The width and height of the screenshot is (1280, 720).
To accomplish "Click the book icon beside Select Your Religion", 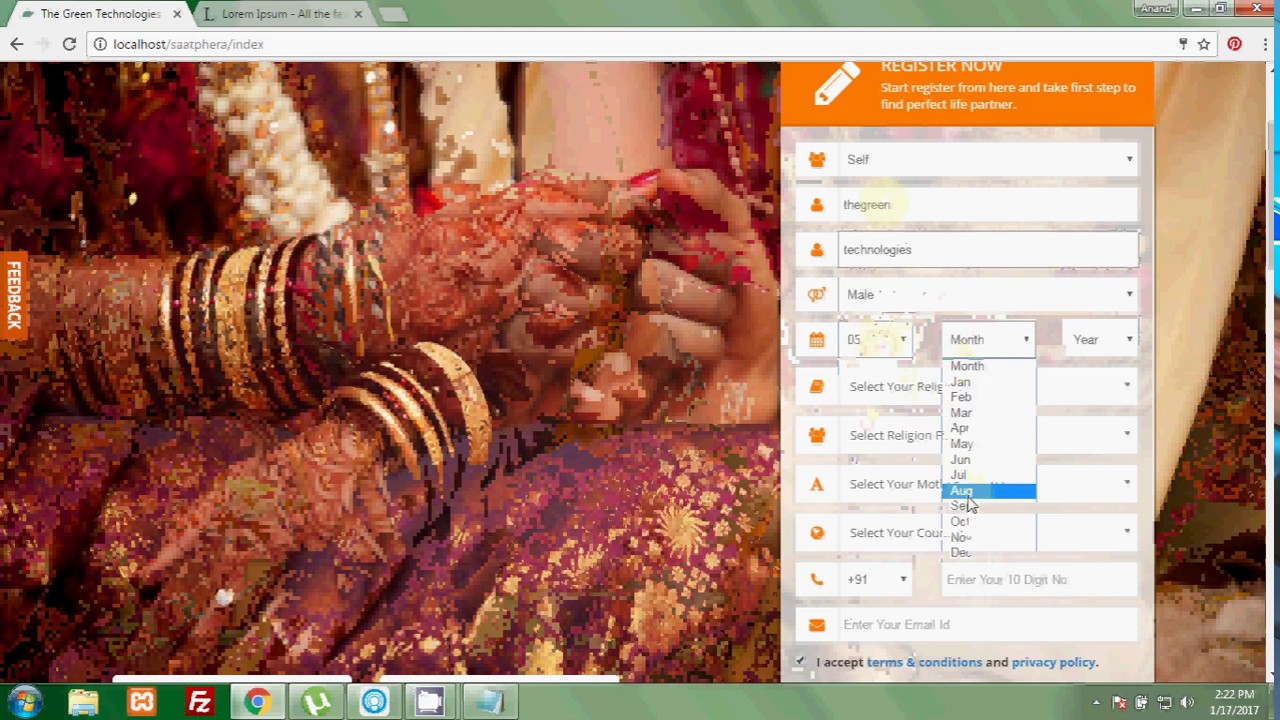I will (x=817, y=386).
